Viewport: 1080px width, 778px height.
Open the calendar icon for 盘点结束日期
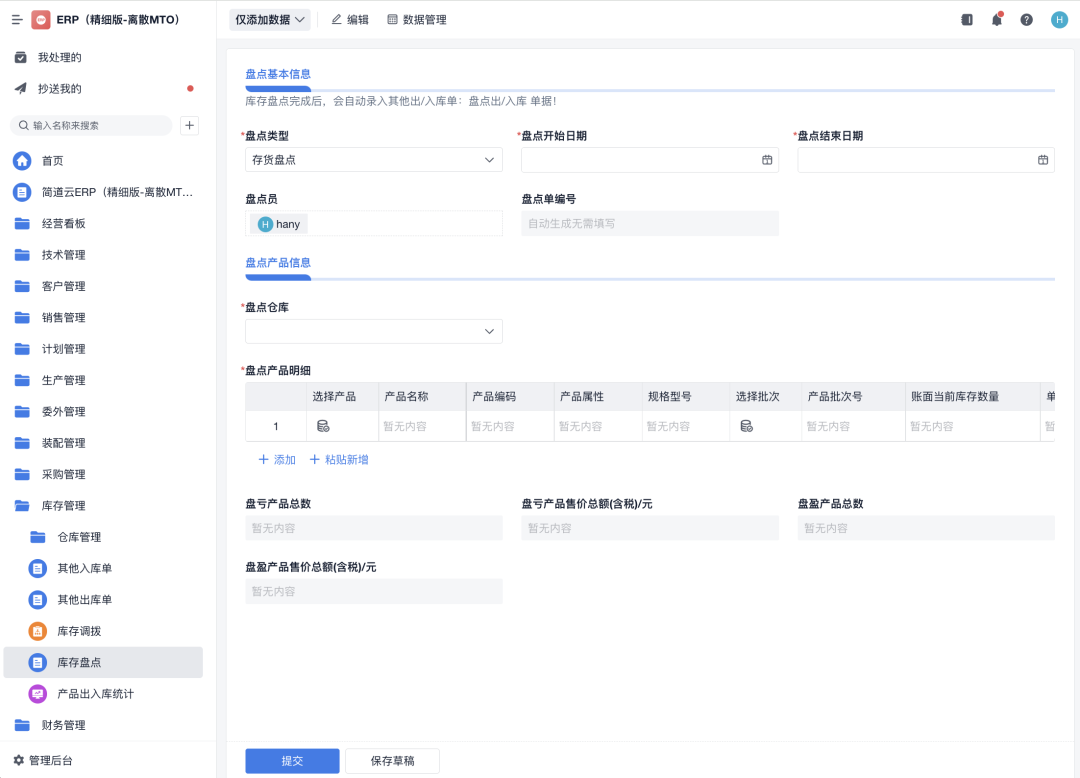coord(1043,160)
